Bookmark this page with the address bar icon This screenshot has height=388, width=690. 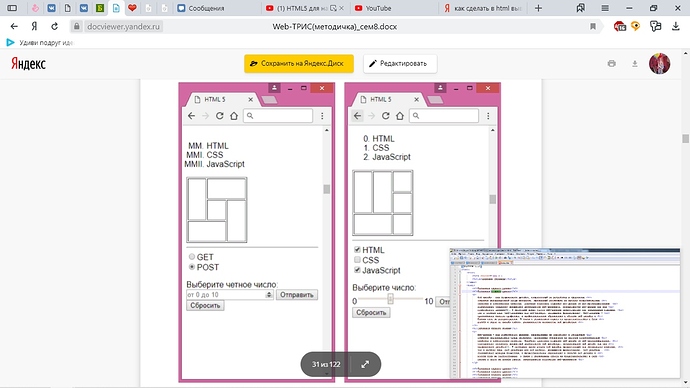(593, 26)
